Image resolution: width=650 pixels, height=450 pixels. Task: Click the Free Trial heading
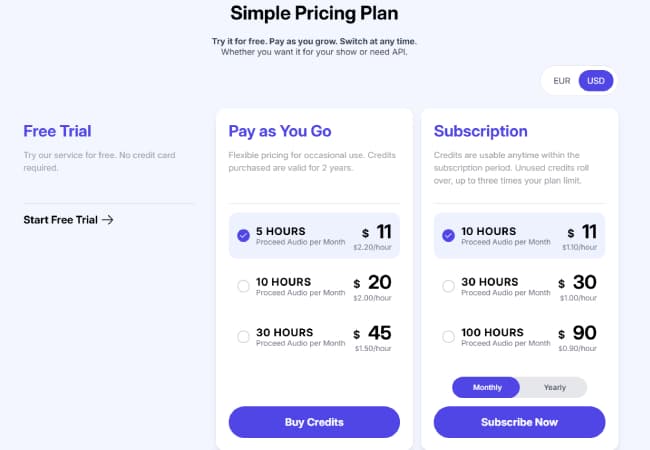(x=57, y=131)
